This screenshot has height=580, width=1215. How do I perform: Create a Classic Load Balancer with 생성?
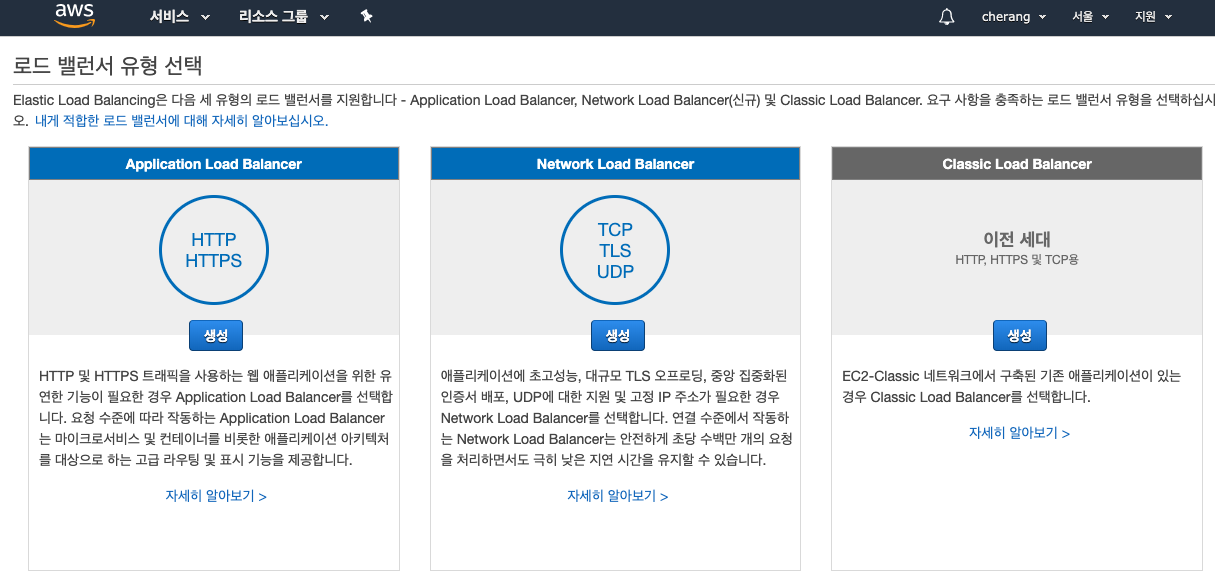[1019, 335]
